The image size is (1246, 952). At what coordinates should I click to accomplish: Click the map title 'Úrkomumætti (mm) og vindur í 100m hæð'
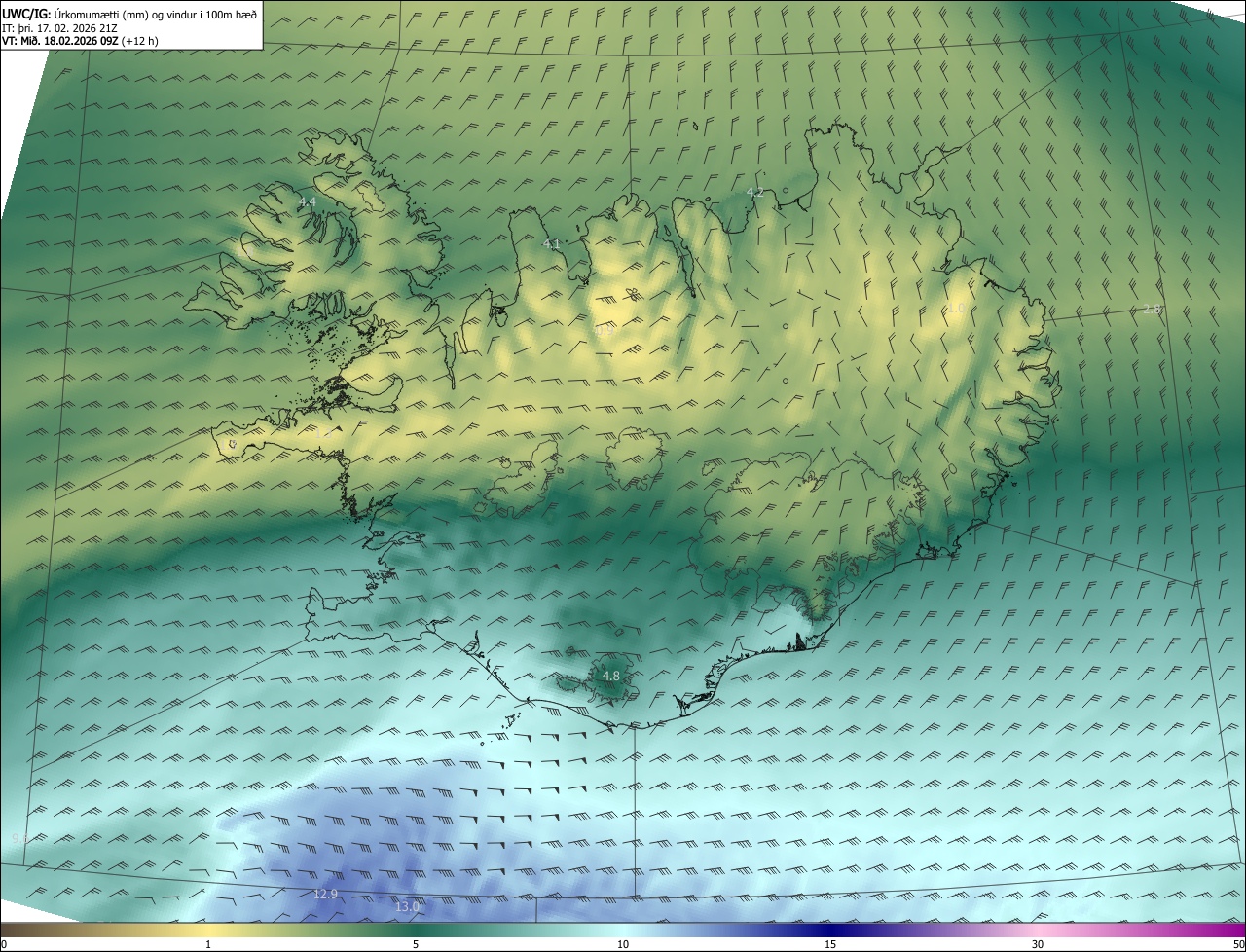[x=156, y=14]
